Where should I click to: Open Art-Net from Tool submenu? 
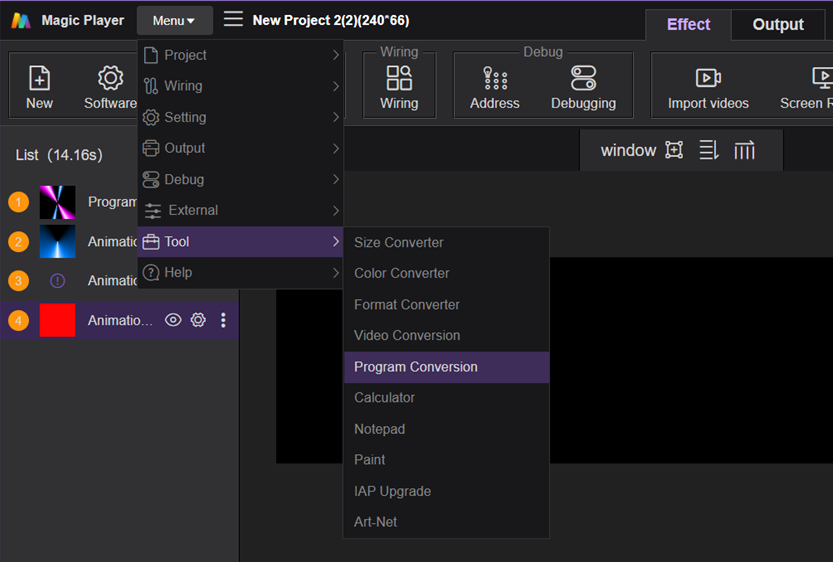446,522
